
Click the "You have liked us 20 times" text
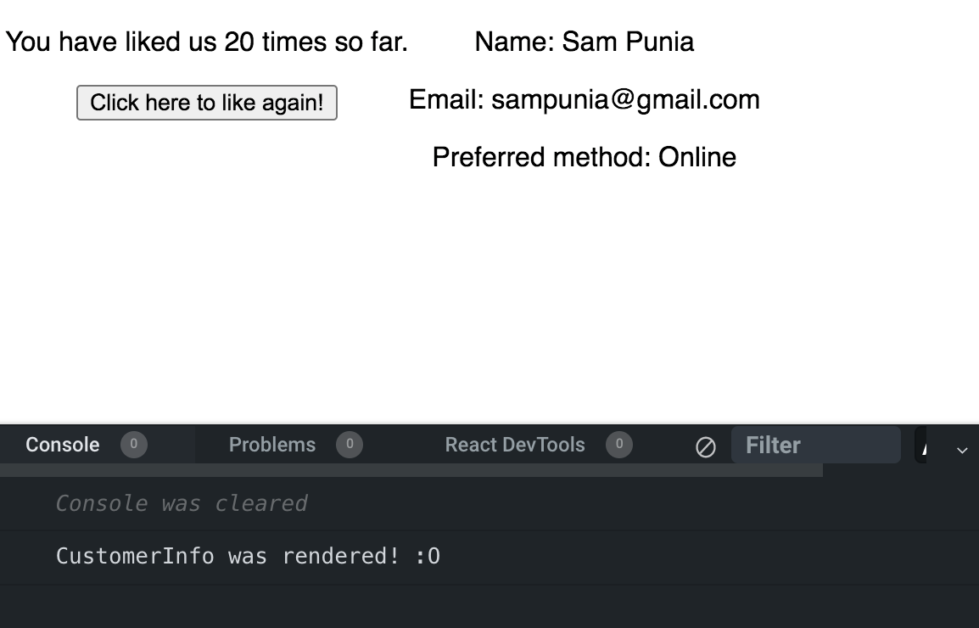207,42
